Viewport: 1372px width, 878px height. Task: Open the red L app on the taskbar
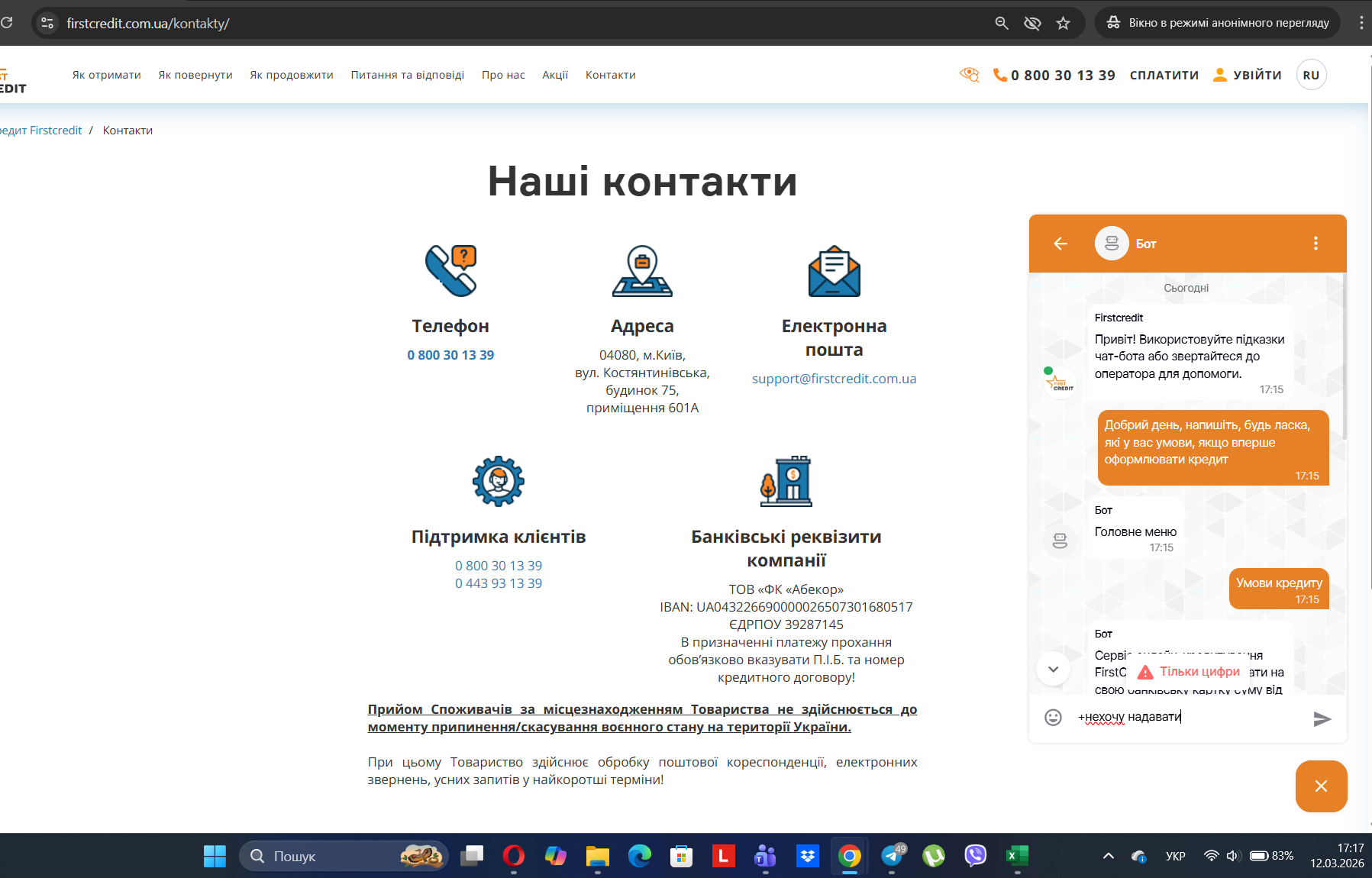click(x=723, y=856)
